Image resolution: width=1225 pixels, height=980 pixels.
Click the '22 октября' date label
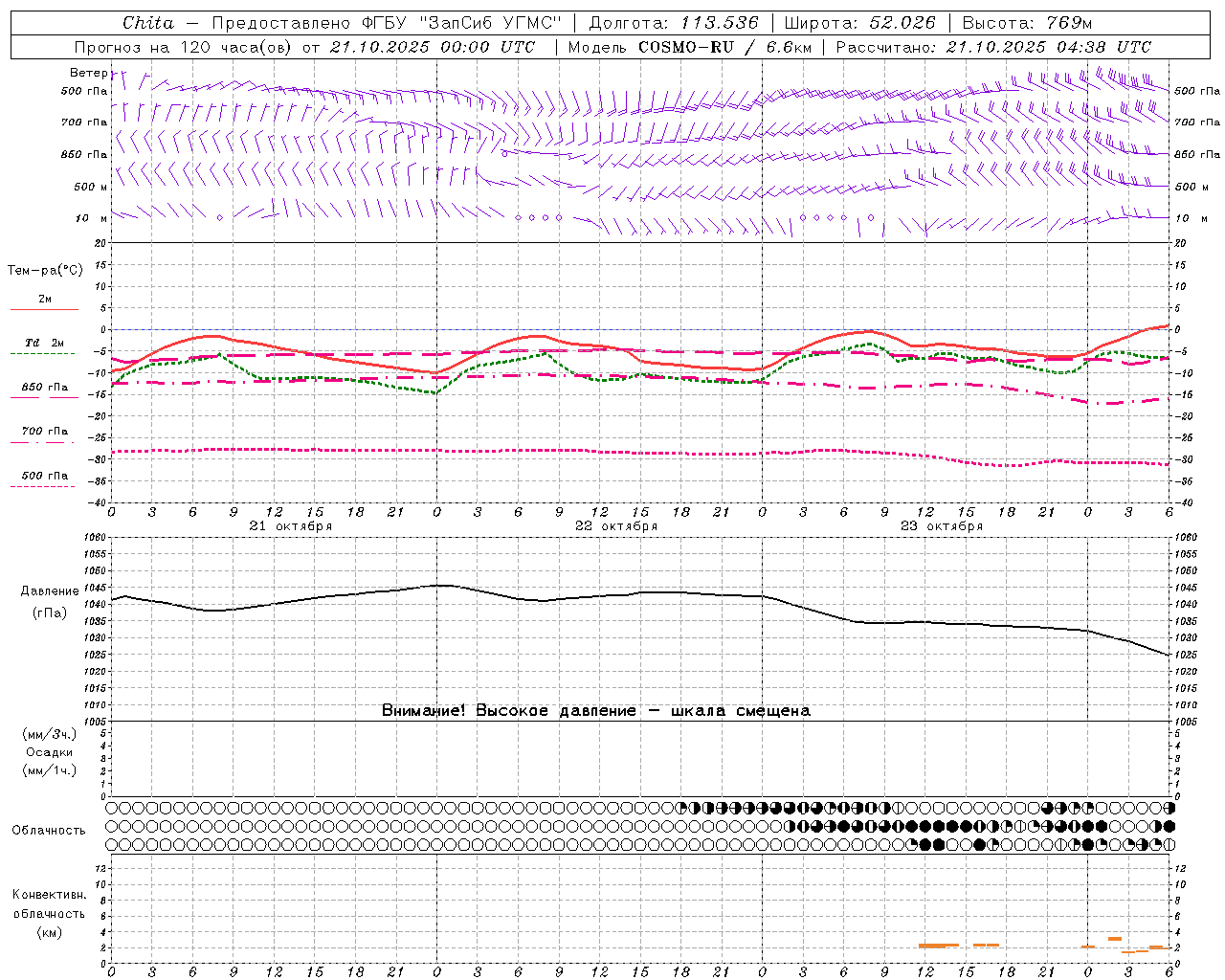pyautogui.click(x=616, y=526)
